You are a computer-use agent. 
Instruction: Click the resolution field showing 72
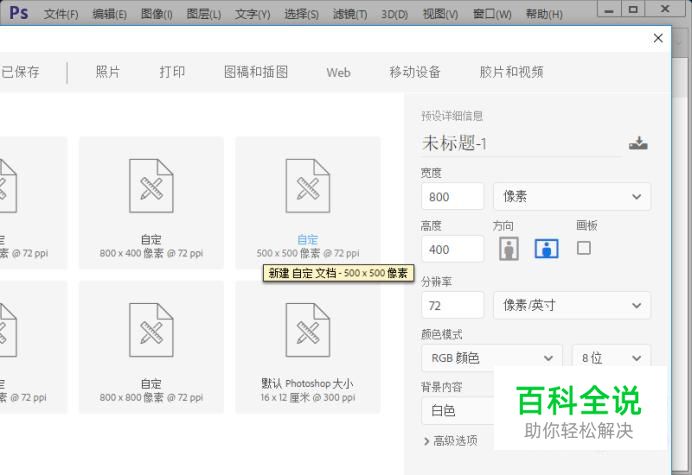click(452, 305)
